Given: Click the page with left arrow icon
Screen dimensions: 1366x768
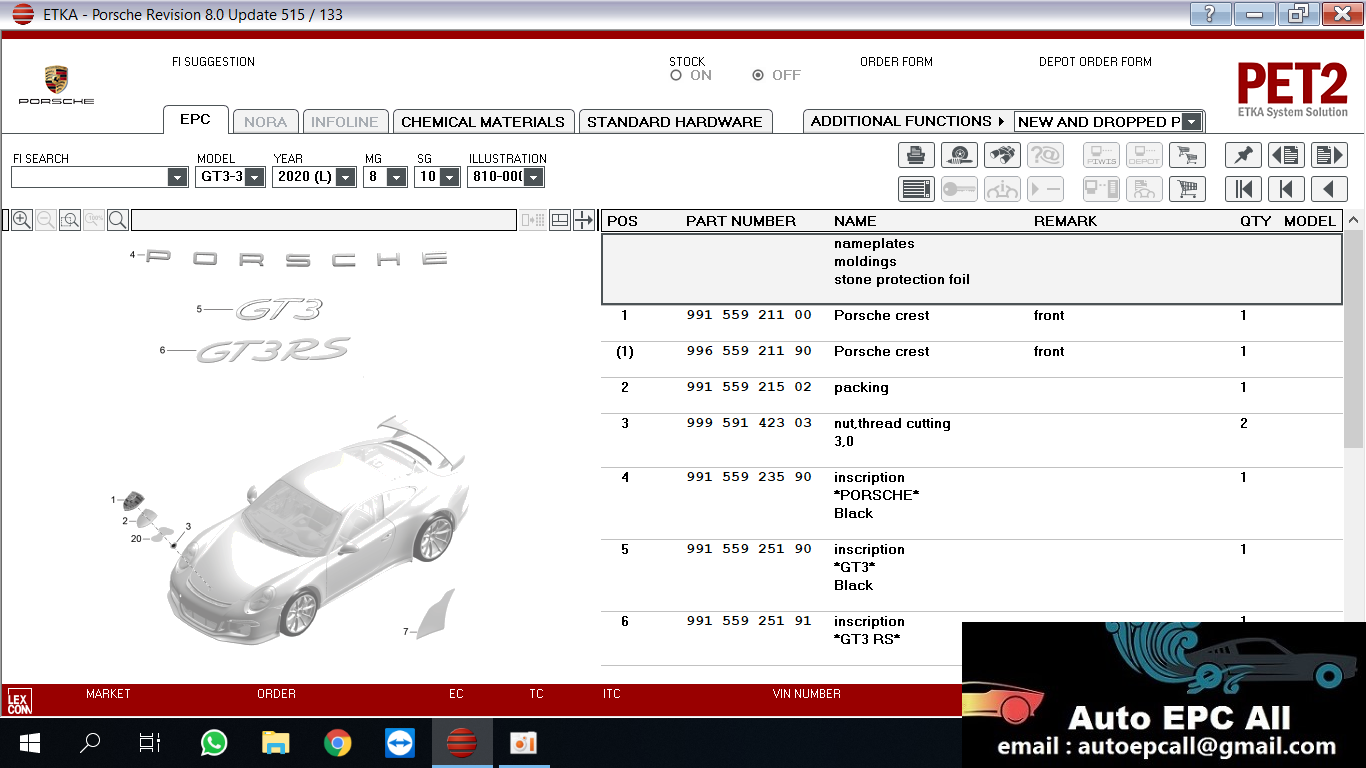Looking at the screenshot, I should coord(1286,155).
